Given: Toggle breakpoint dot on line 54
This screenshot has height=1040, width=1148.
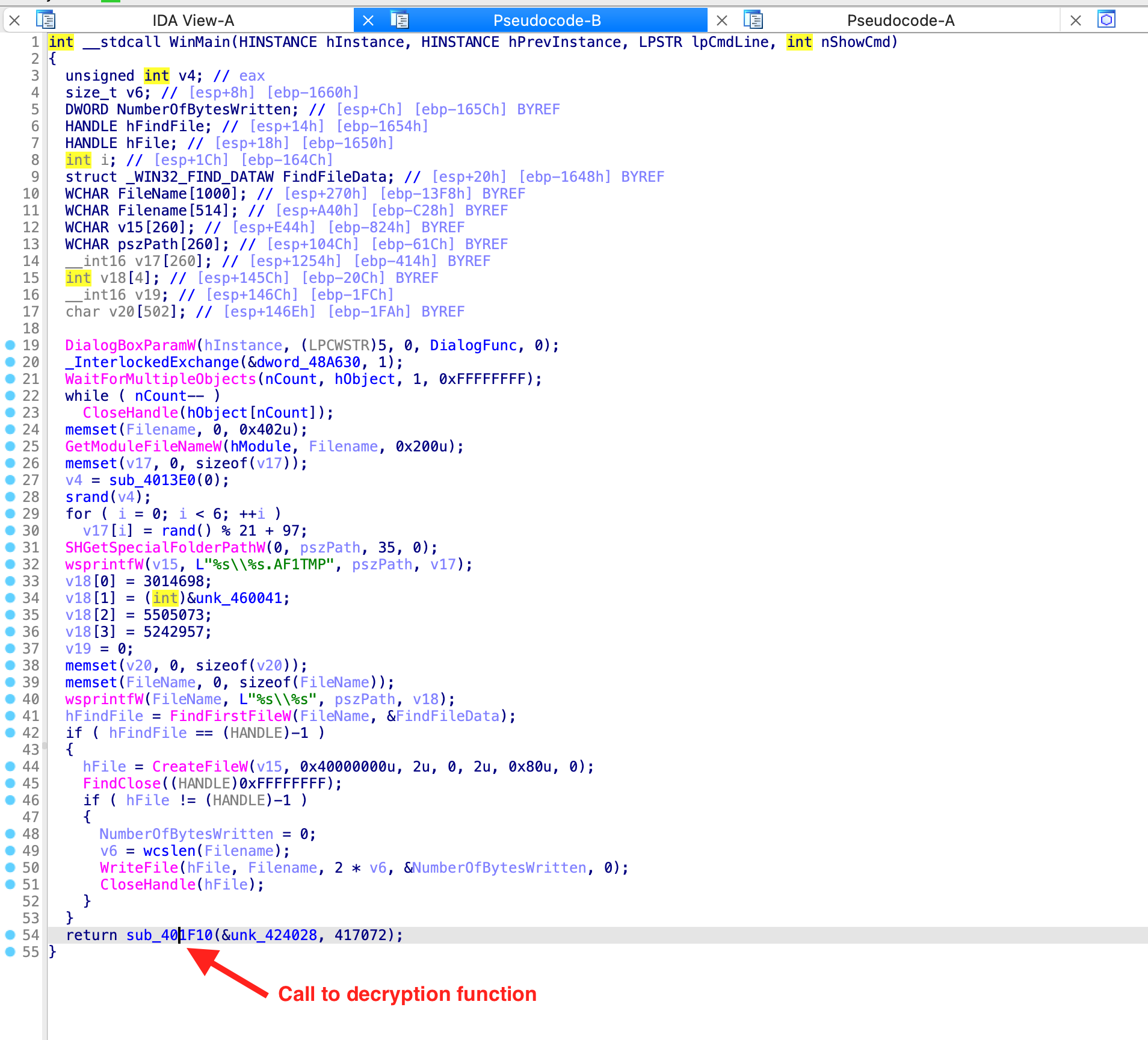Looking at the screenshot, I should click(x=10, y=935).
